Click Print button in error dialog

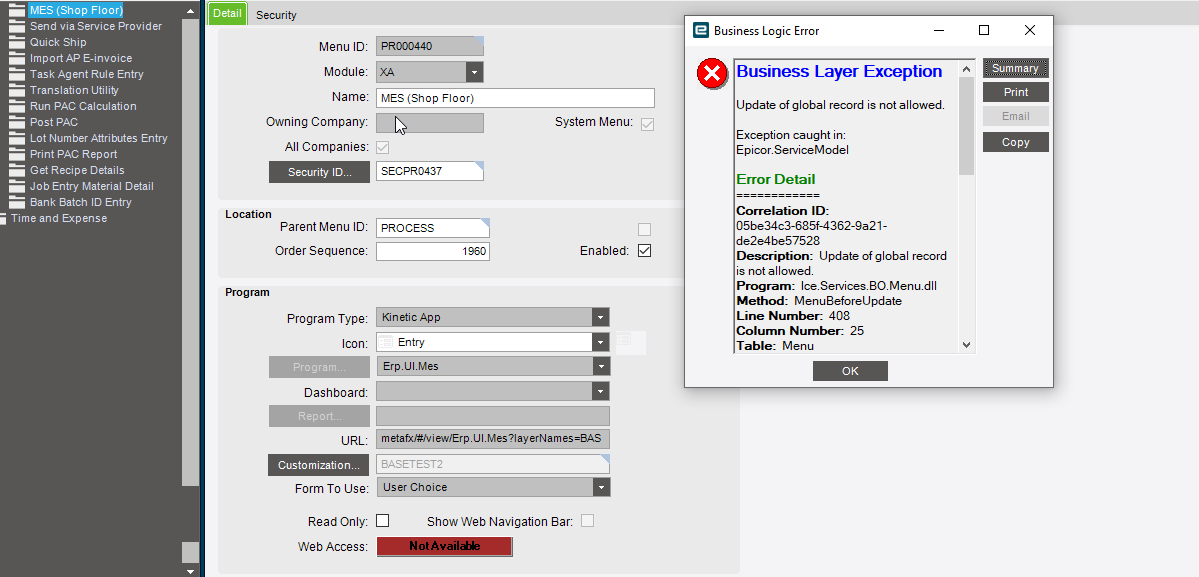tap(1015, 92)
